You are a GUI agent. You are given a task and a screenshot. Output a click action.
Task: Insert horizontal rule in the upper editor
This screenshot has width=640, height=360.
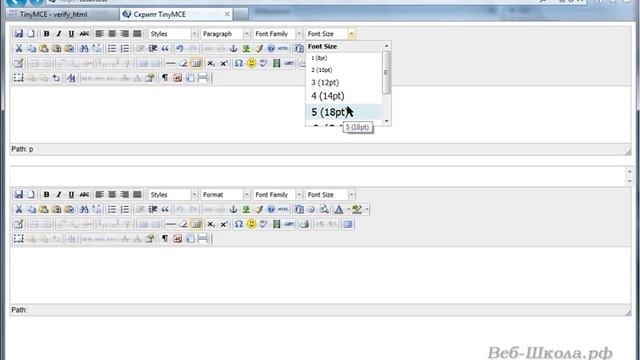click(171, 63)
